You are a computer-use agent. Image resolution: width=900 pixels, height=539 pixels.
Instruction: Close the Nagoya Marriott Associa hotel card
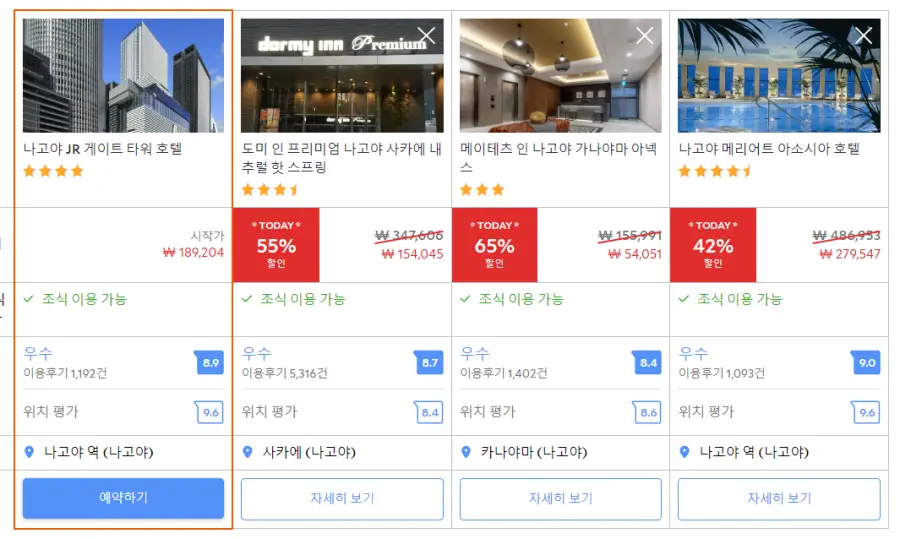coord(863,36)
